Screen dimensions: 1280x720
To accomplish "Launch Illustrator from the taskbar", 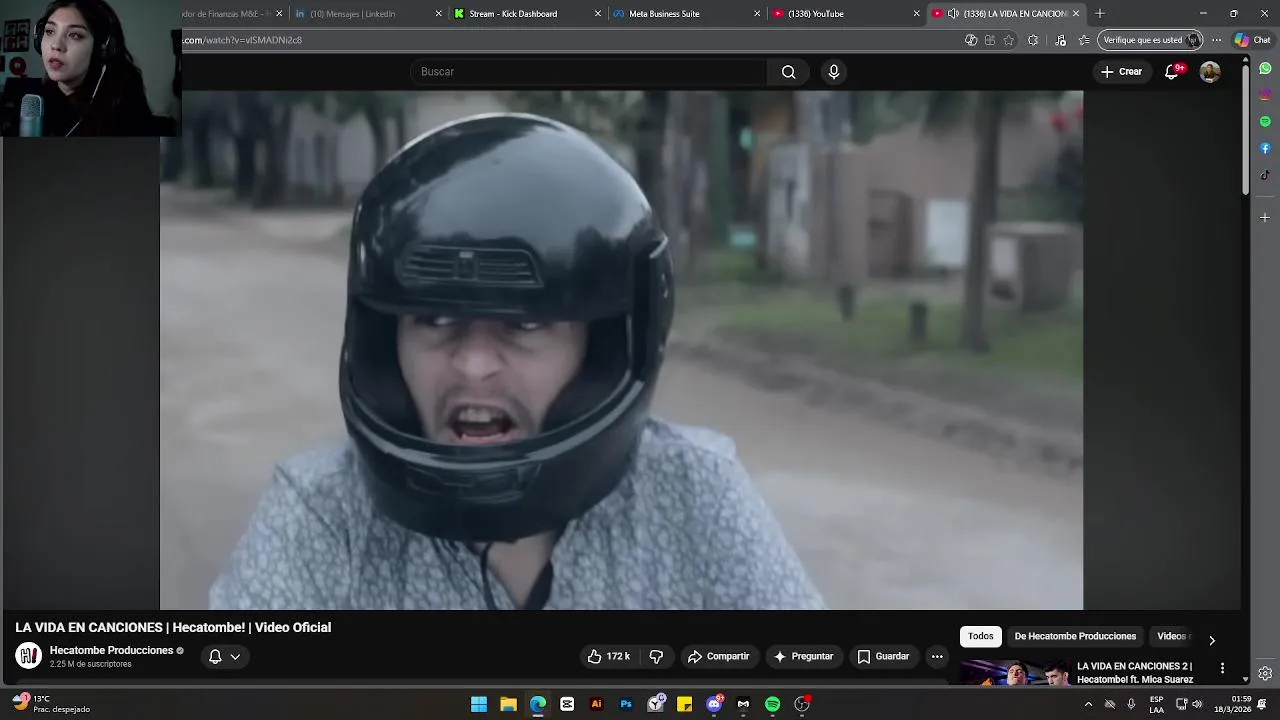I will (597, 704).
